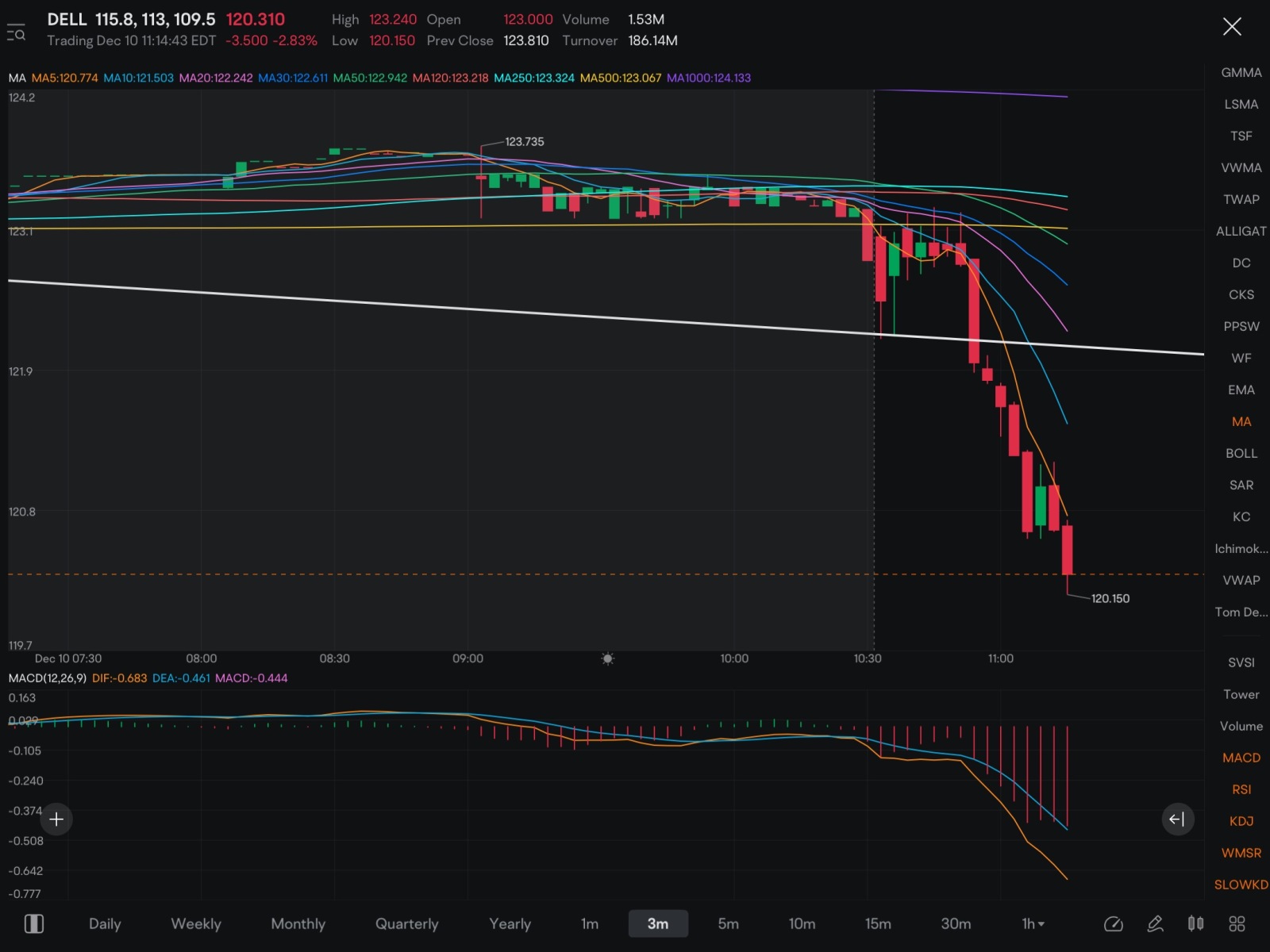The height and width of the screenshot is (952, 1270).
Task: Enable the WF indicator
Action: coord(1241,358)
